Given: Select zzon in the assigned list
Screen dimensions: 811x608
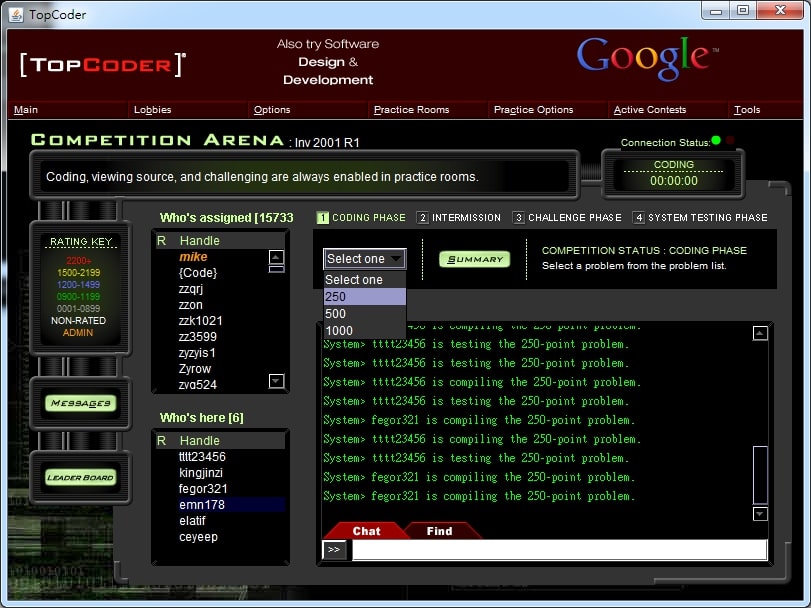Looking at the screenshot, I should (191, 305).
